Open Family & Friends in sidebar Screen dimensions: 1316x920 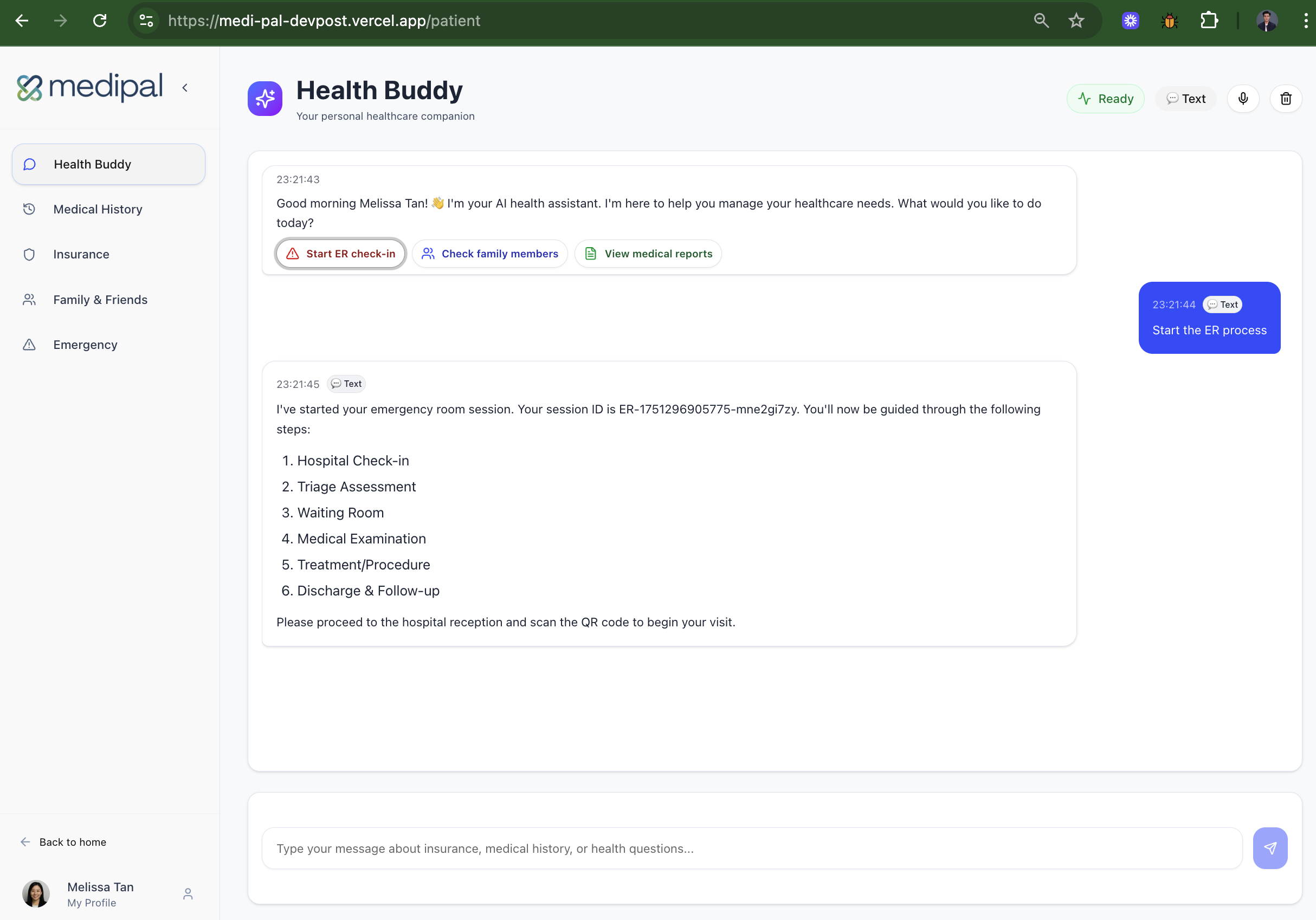pyautogui.click(x=100, y=300)
